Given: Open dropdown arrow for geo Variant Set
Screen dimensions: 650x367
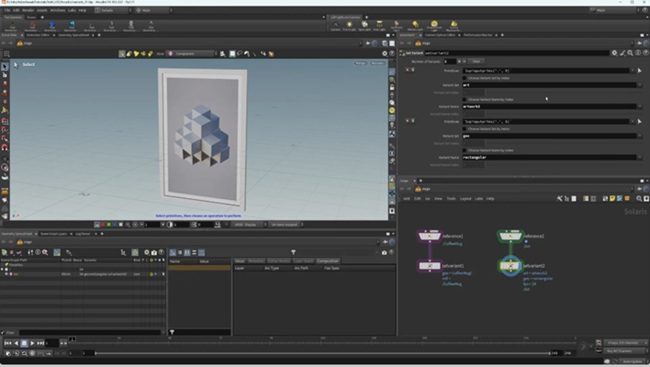Looking at the screenshot, I should (x=640, y=136).
